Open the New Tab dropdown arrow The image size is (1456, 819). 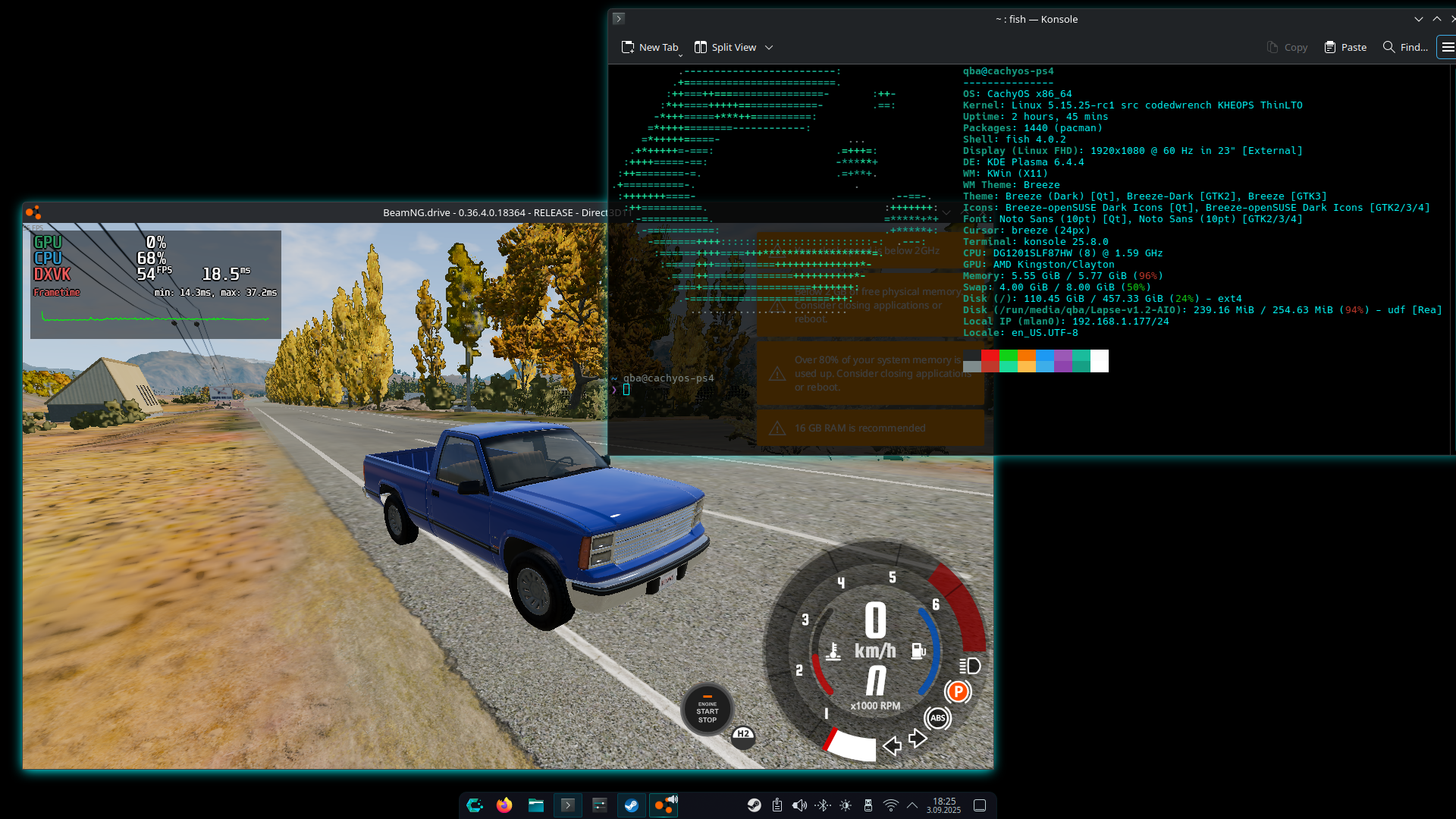click(x=680, y=55)
